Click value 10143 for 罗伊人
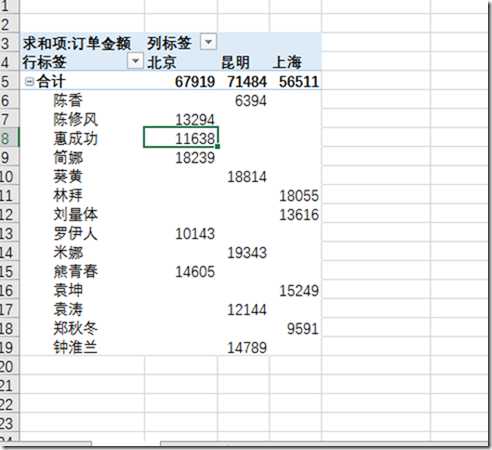 (195, 234)
